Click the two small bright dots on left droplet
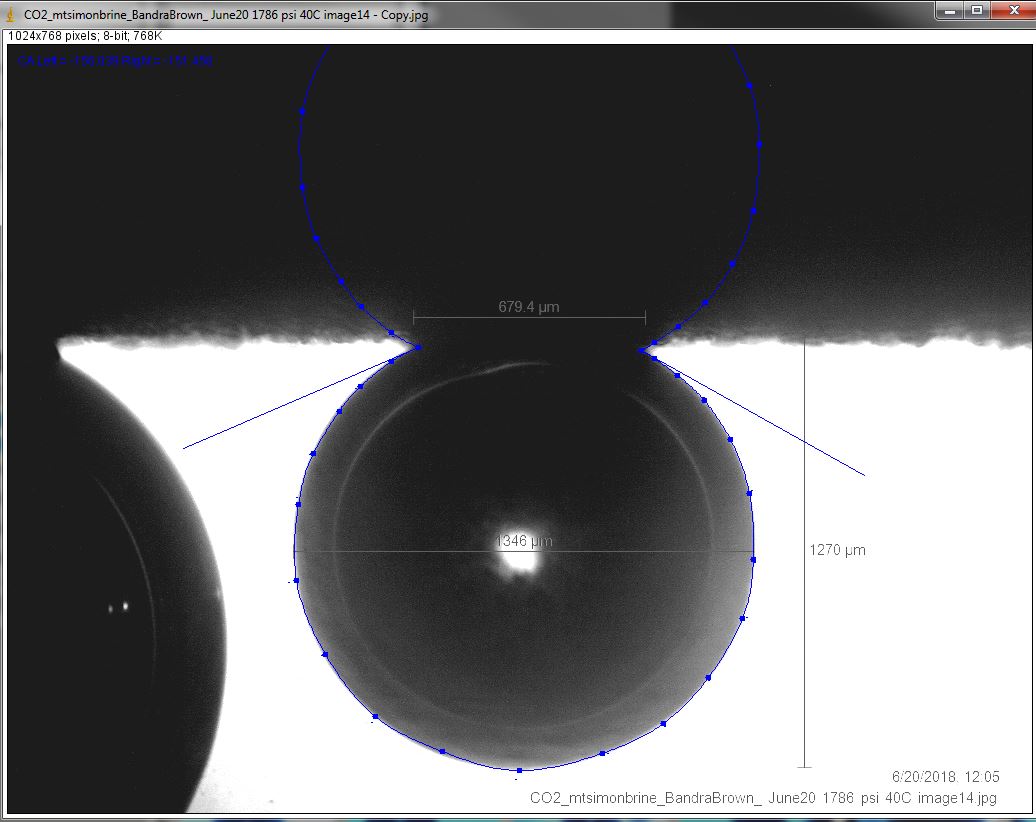This screenshot has width=1036, height=822. pos(118,607)
